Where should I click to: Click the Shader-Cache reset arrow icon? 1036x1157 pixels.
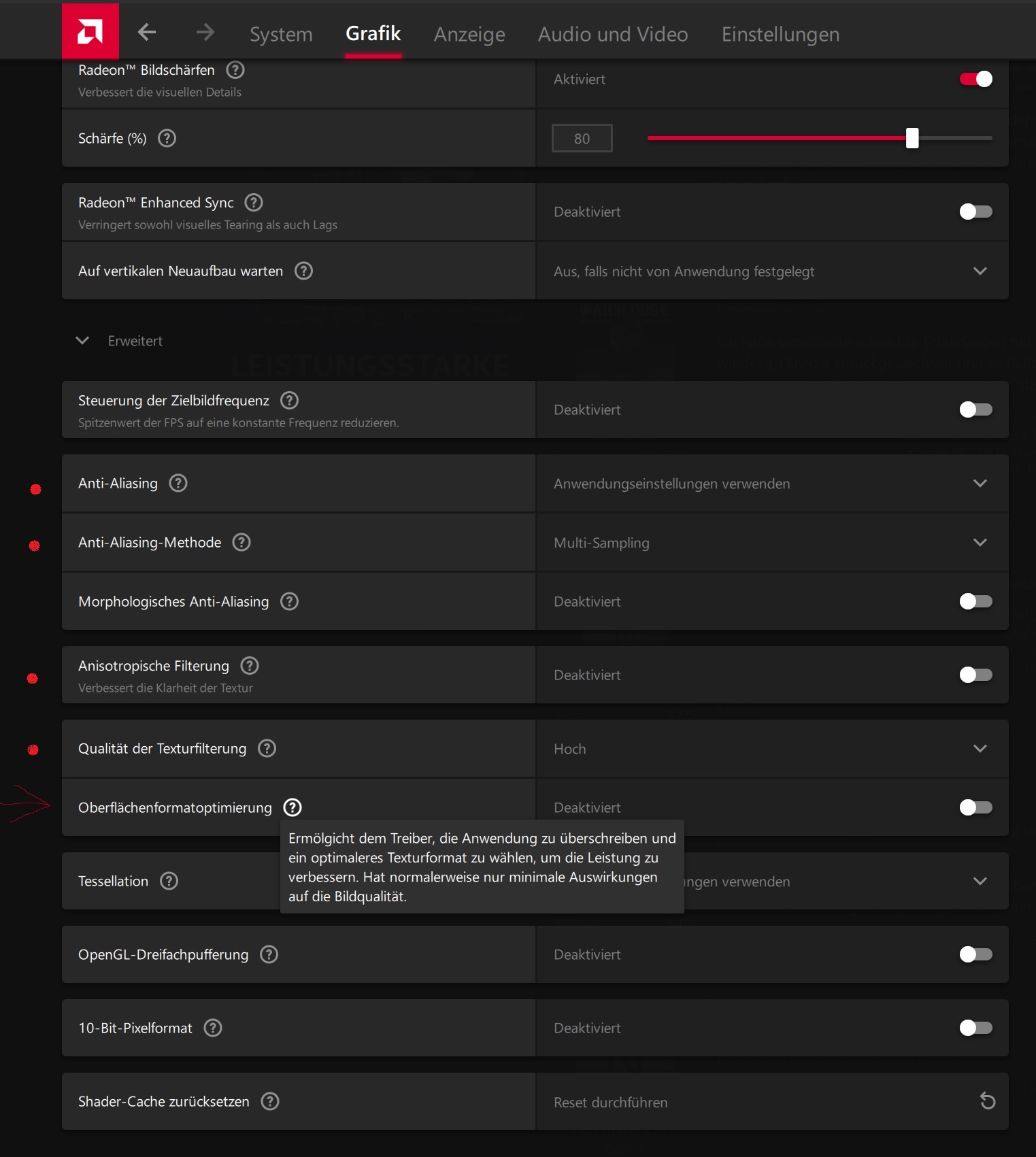coord(987,1101)
